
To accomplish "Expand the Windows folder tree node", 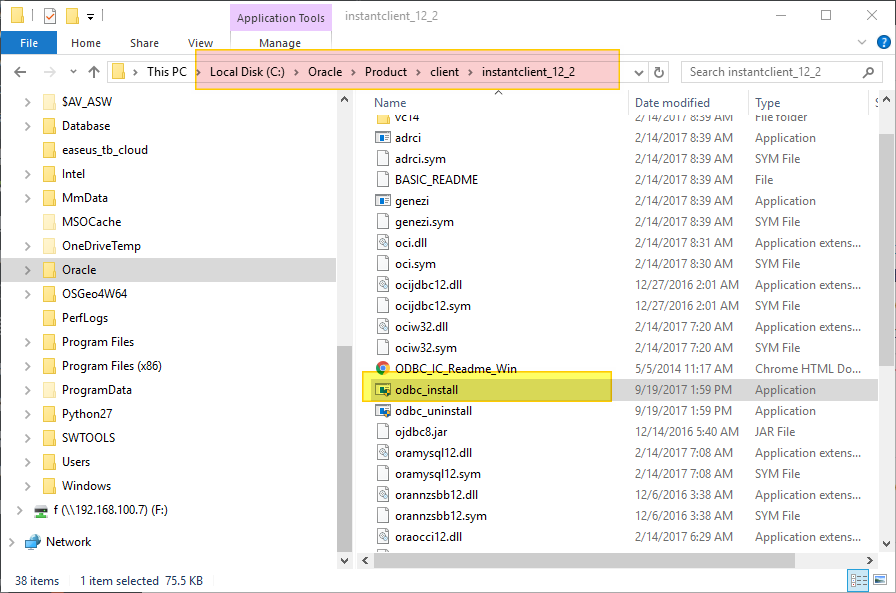I will pyautogui.click(x=27, y=486).
